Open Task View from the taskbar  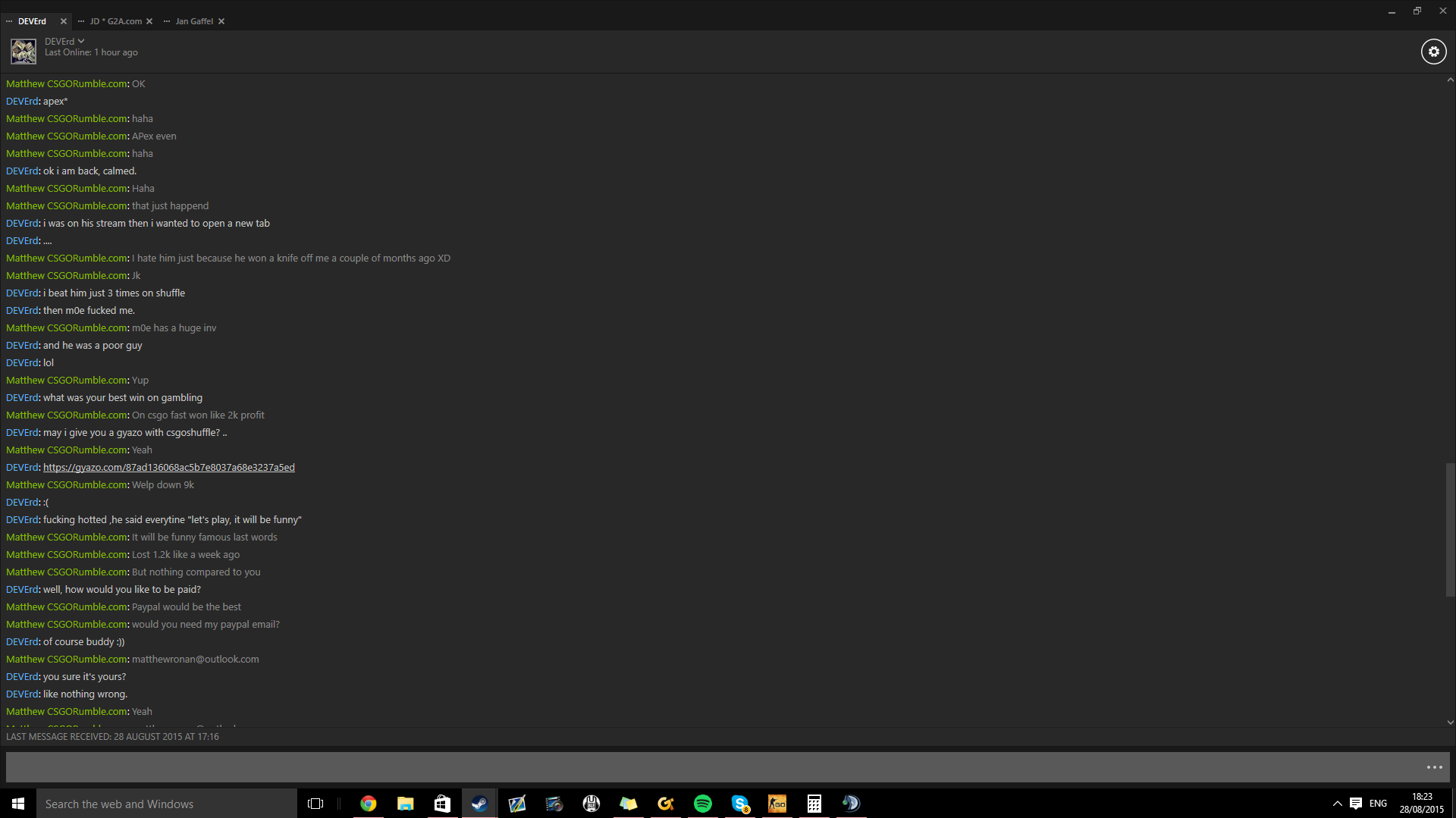[315, 804]
